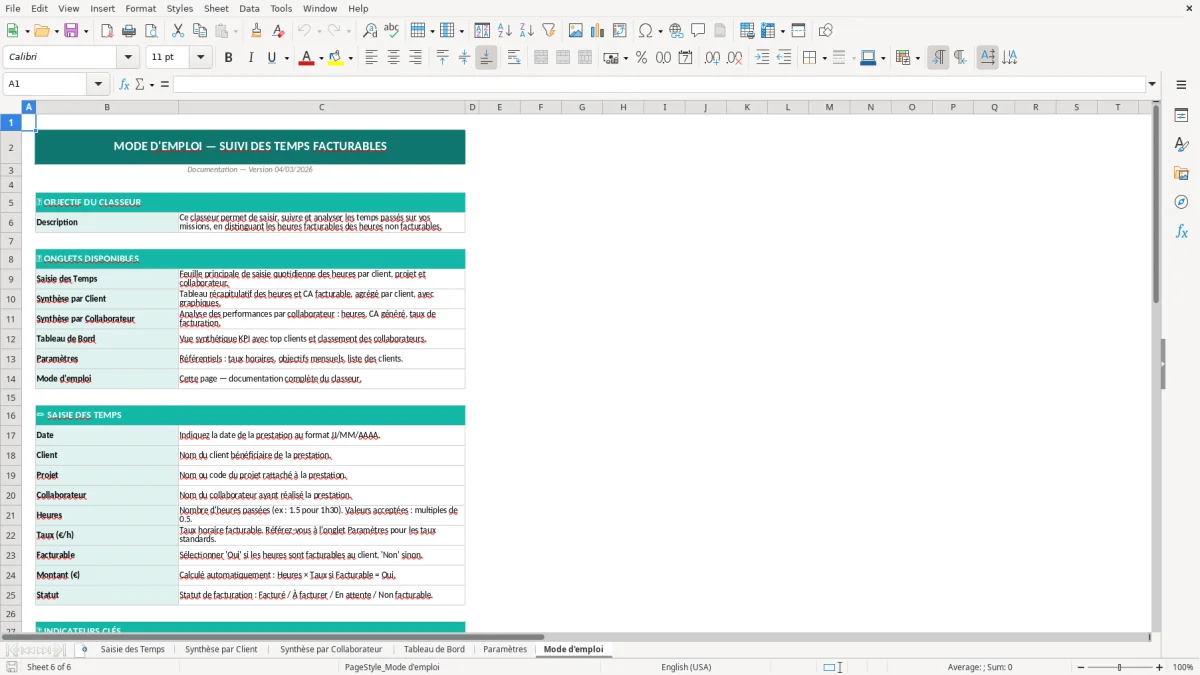Increase indent

(763, 58)
